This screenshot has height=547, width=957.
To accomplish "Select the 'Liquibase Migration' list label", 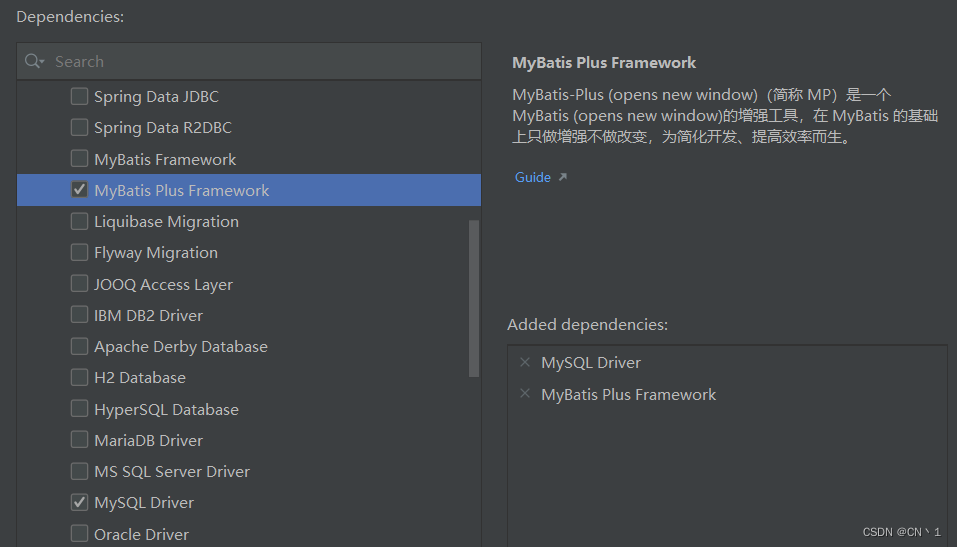I will pyautogui.click(x=166, y=222).
